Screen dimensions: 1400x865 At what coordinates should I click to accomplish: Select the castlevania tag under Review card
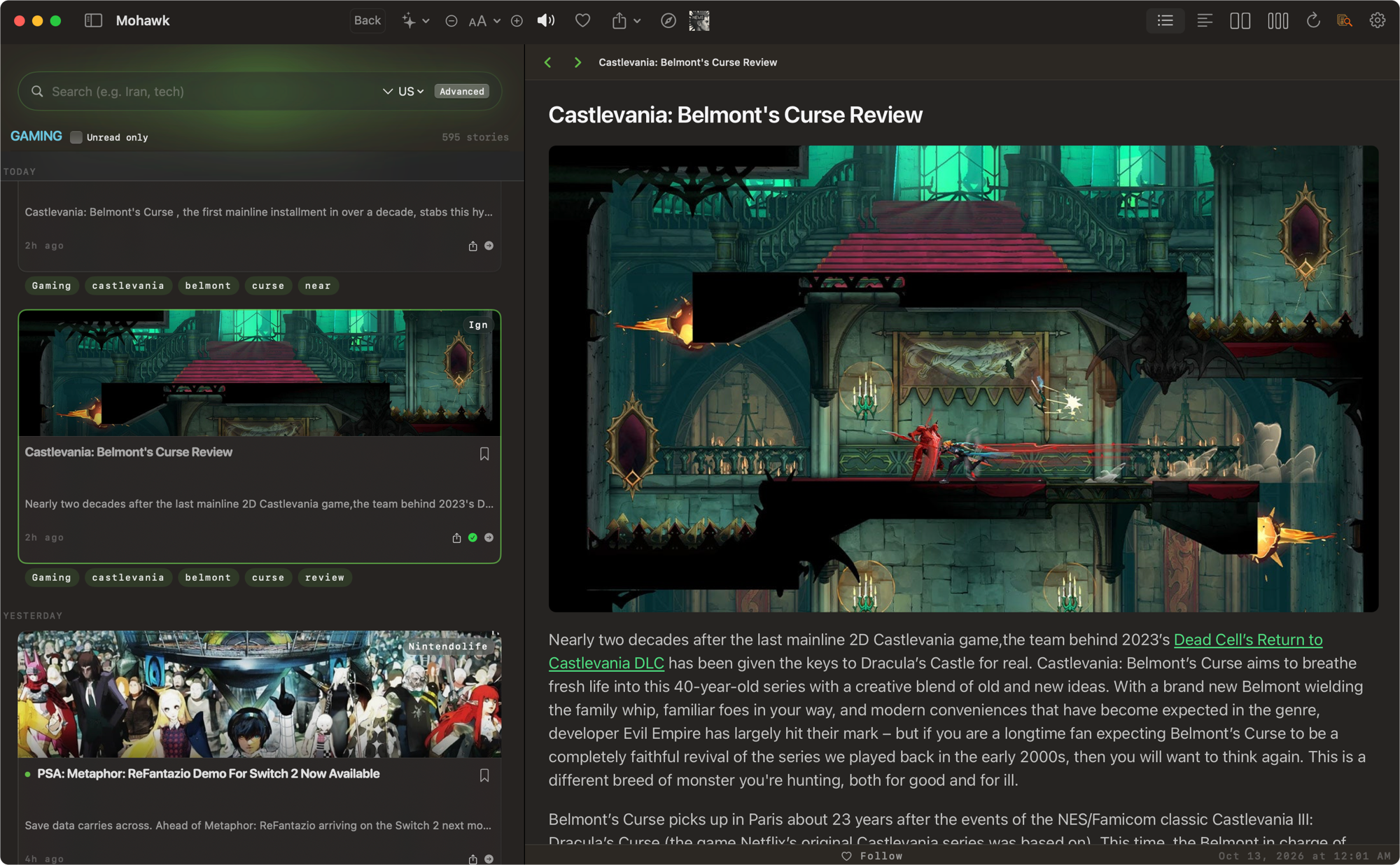pyautogui.click(x=128, y=577)
